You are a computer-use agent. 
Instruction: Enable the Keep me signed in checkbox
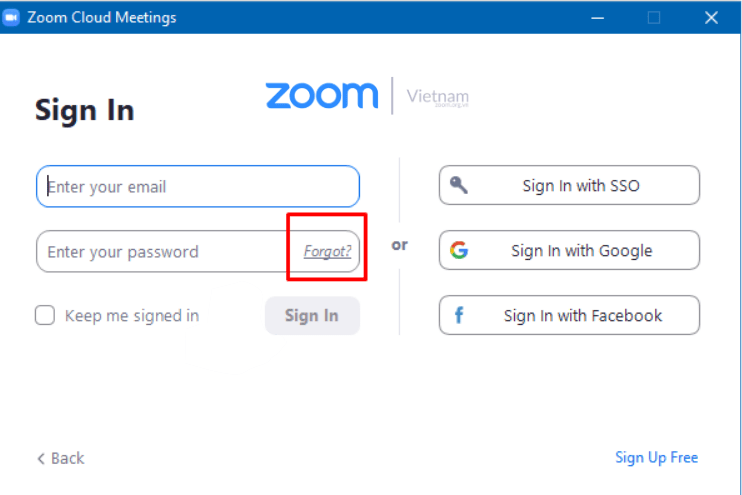tap(45, 316)
